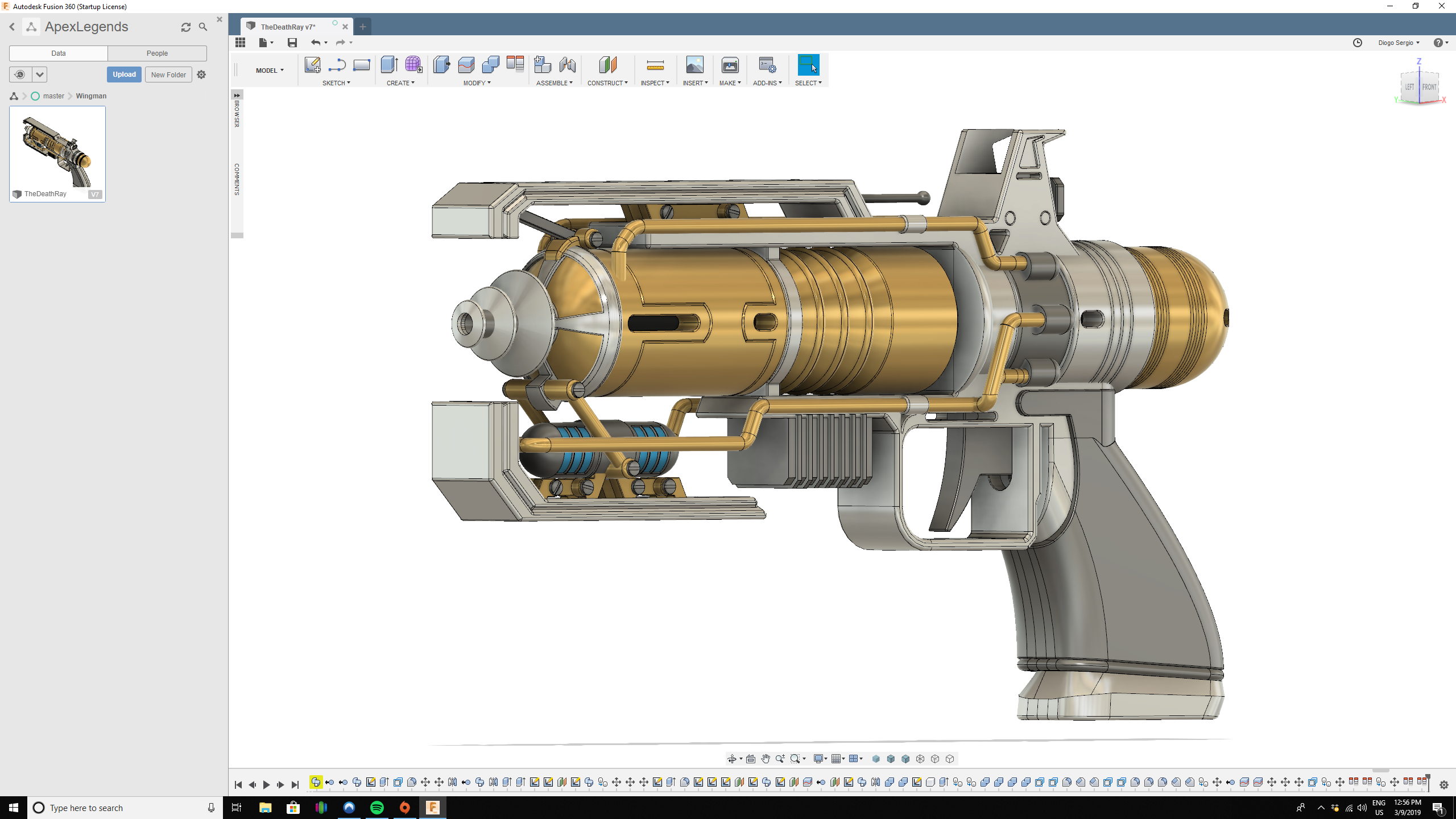
Task: Select the Joint assemble tool
Action: click(x=568, y=65)
